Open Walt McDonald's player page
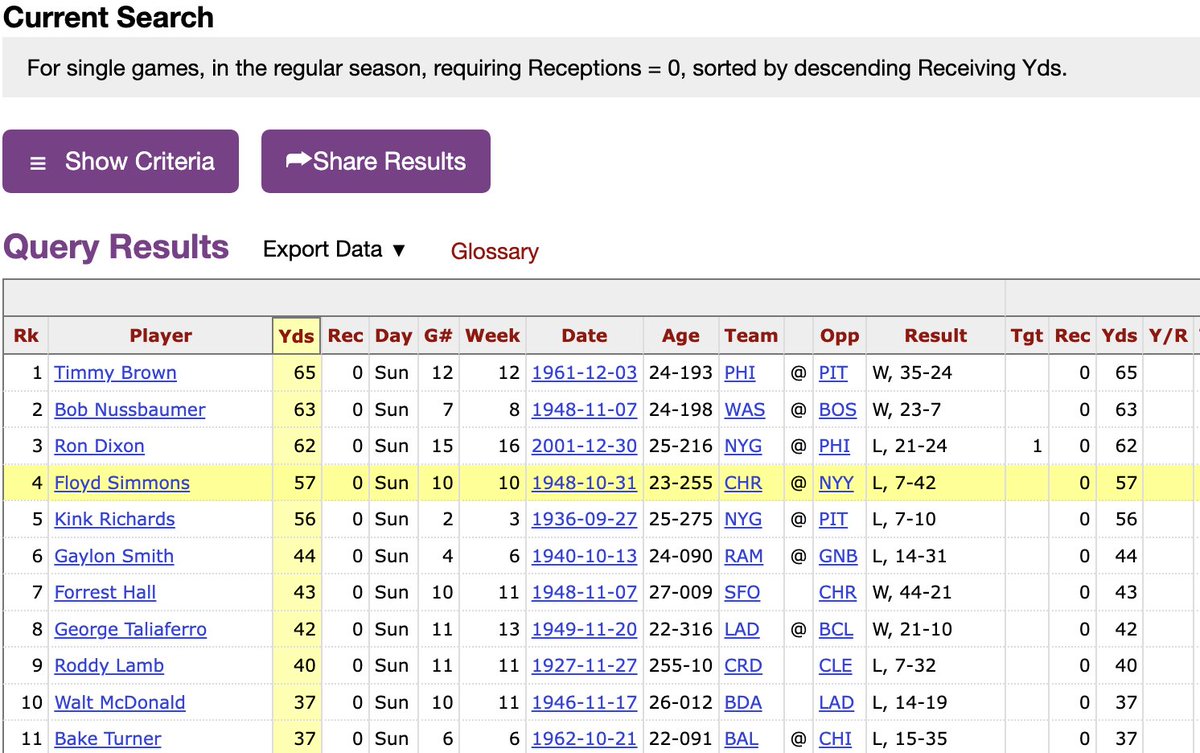Viewport: 1200px width, 753px height. (120, 702)
